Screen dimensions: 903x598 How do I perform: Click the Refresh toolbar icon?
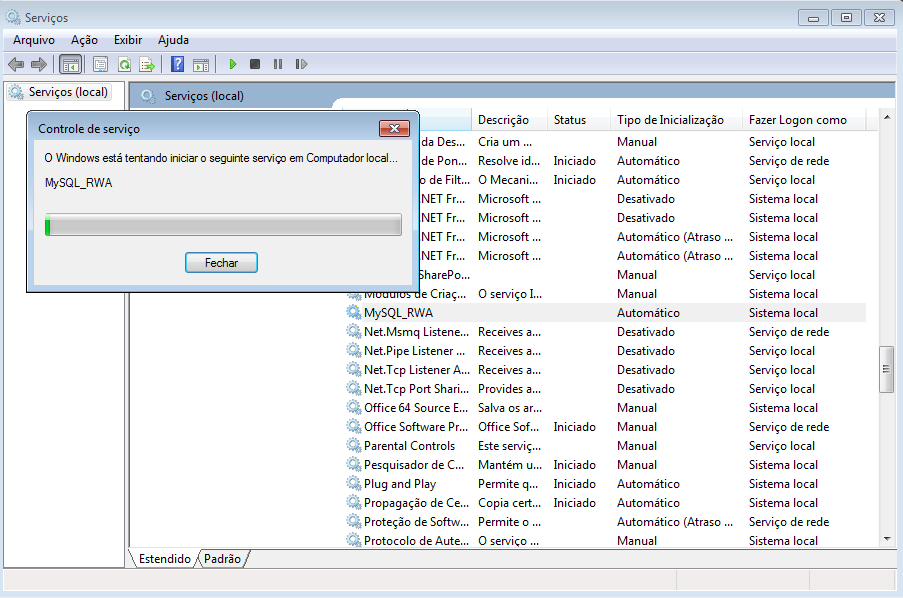tap(124, 64)
